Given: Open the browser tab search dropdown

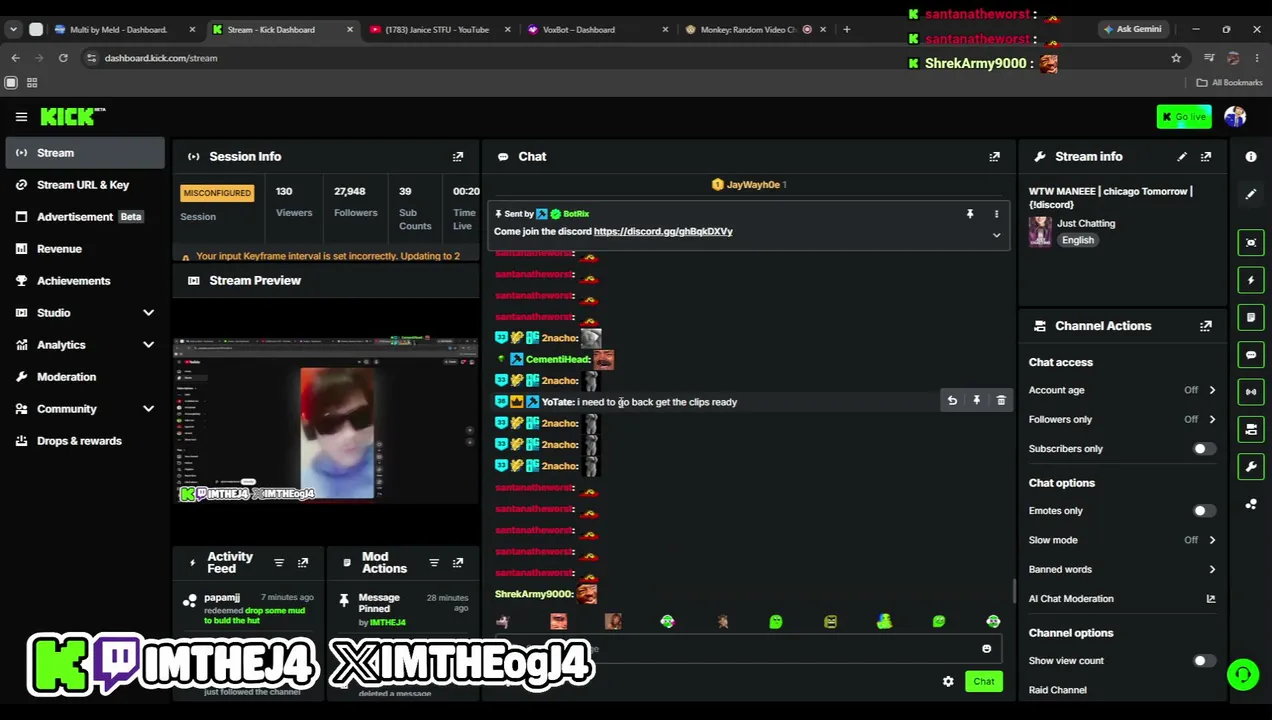Looking at the screenshot, I should coord(13,30).
